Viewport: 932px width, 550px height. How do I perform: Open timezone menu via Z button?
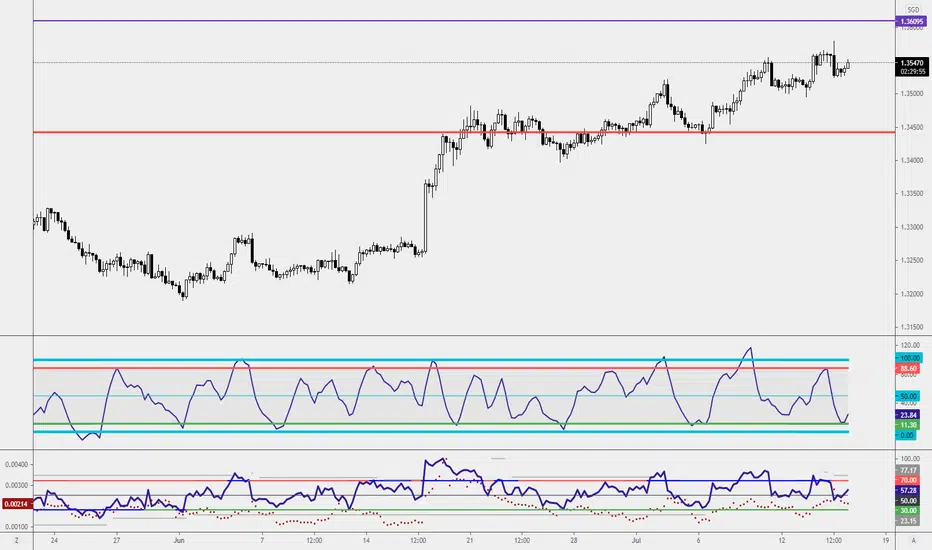point(17,540)
